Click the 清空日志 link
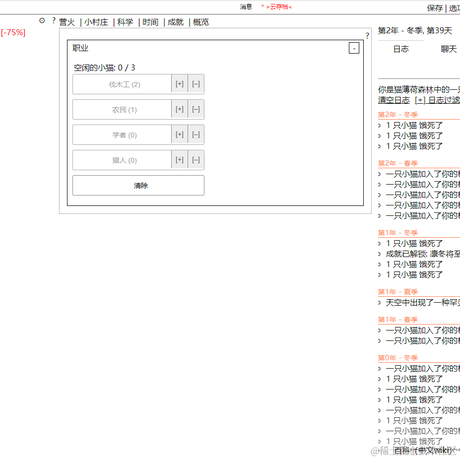The width and height of the screenshot is (460, 460). pyautogui.click(x=394, y=100)
